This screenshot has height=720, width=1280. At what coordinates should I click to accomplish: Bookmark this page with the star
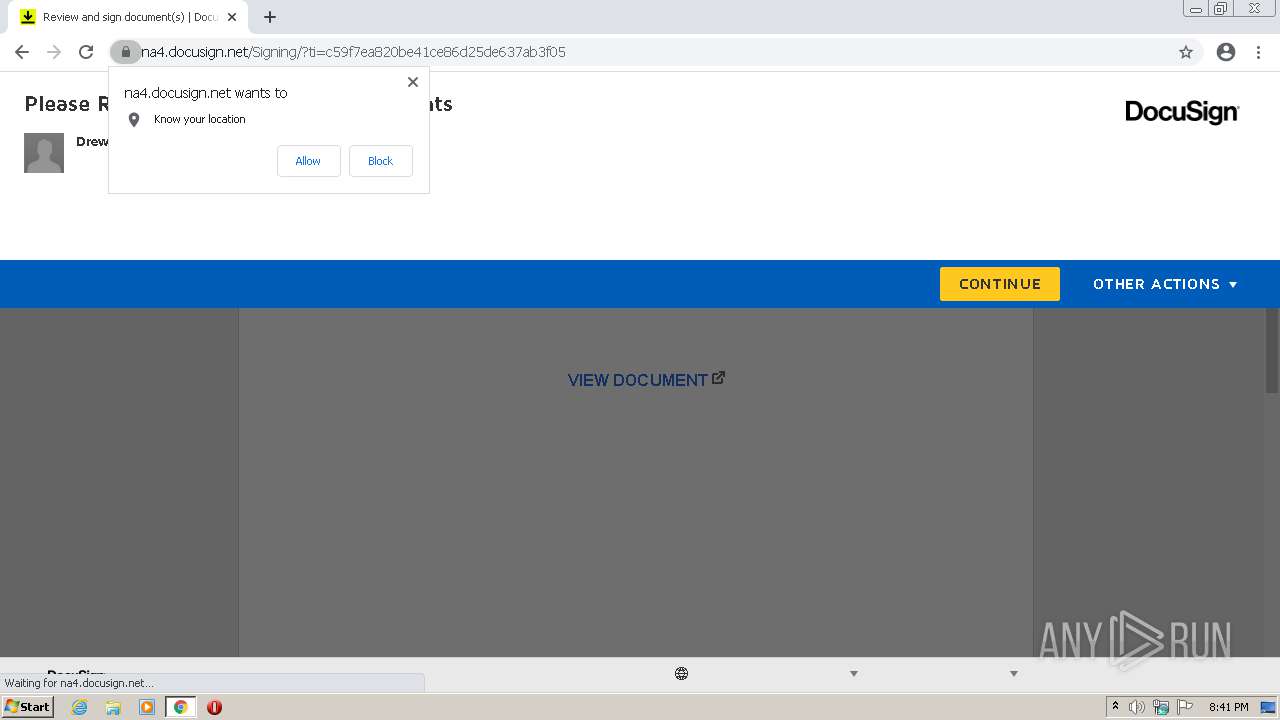(1186, 52)
